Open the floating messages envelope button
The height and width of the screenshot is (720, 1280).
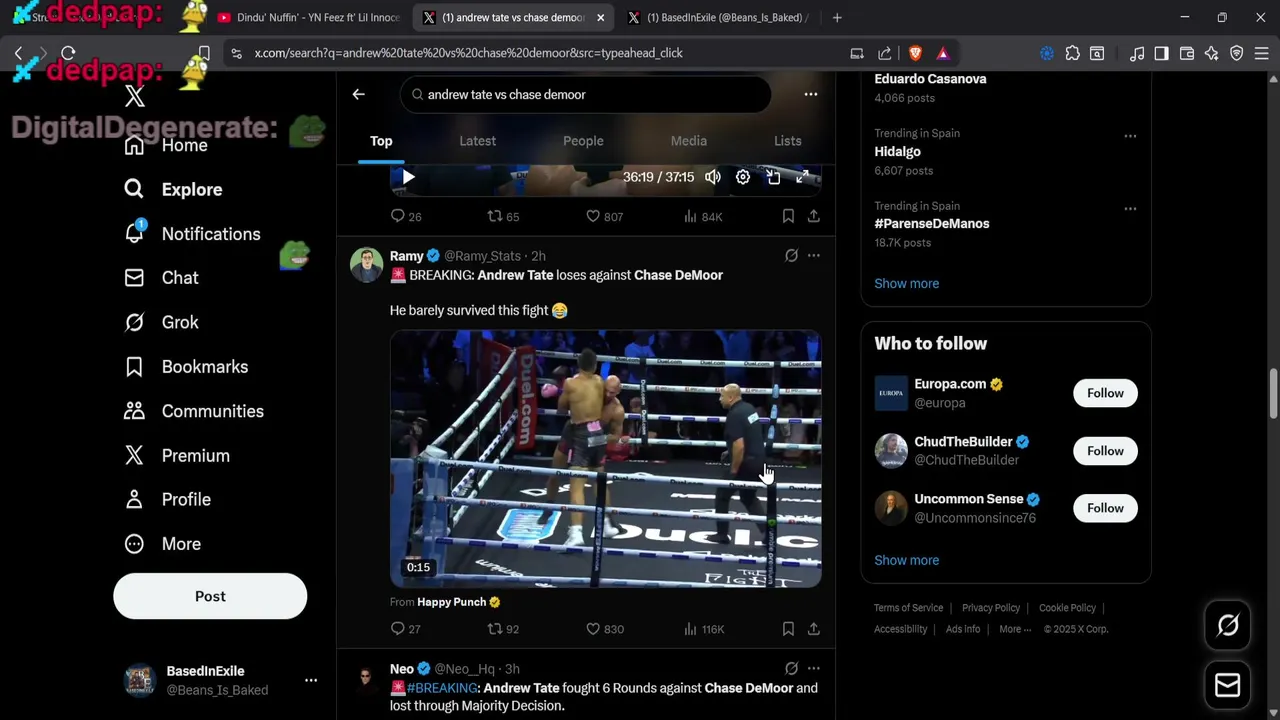pos(1227,685)
